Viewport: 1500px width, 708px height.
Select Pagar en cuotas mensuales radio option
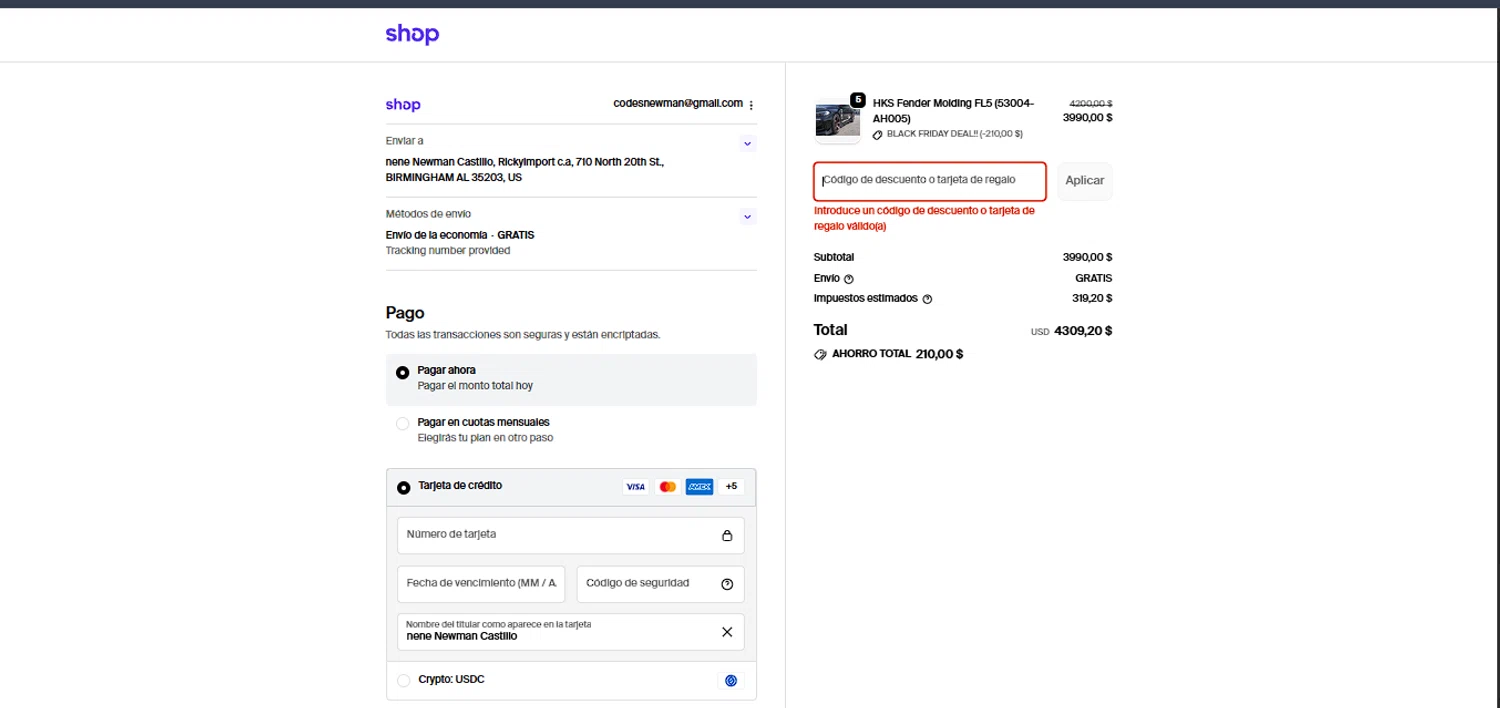point(403,424)
